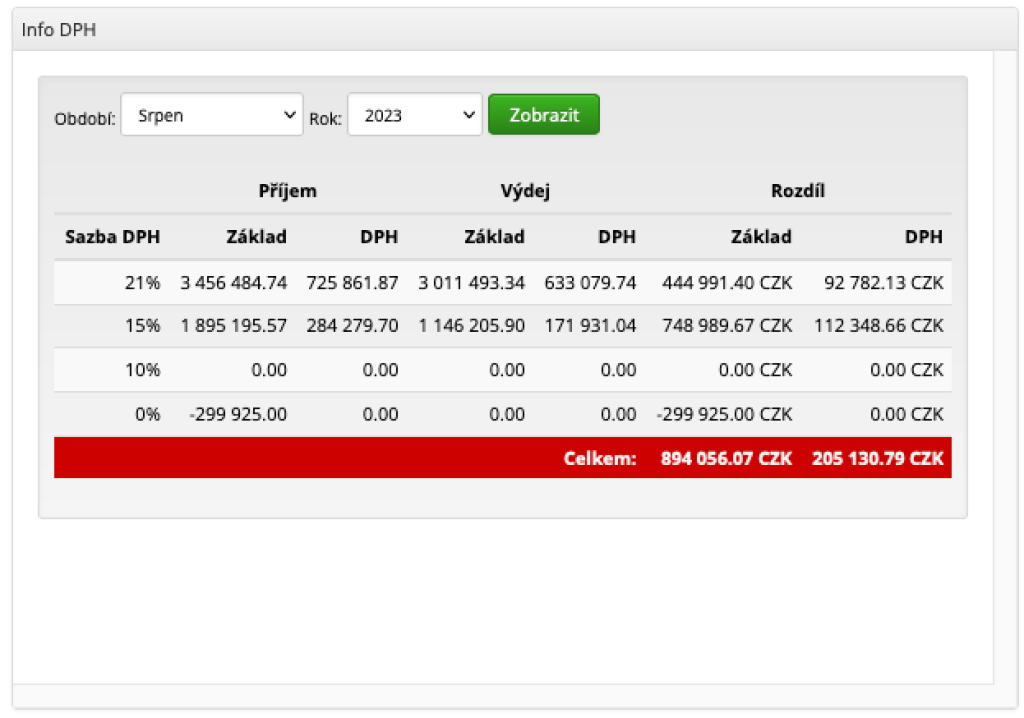Click the Výdej group header

coord(525,191)
